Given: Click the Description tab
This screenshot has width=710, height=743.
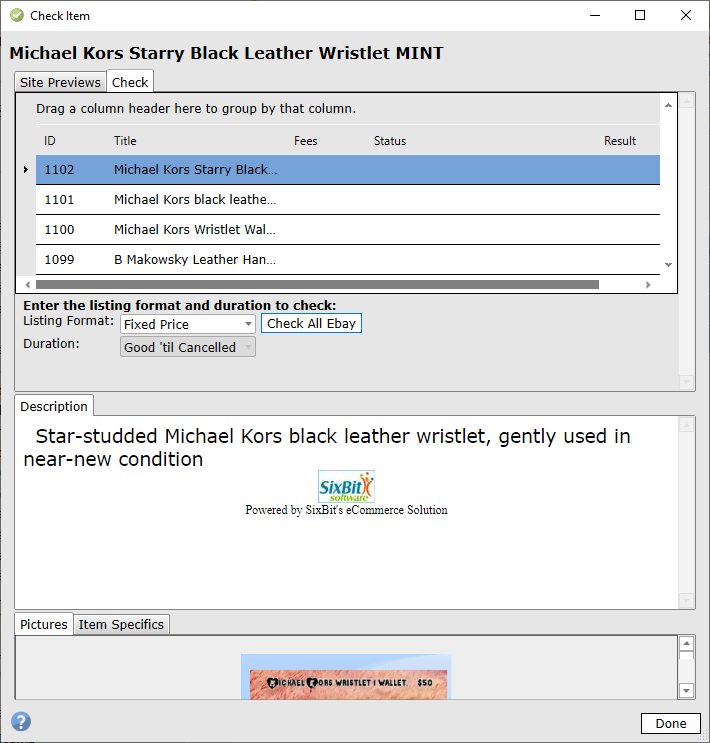Looking at the screenshot, I should pyautogui.click(x=54, y=406).
